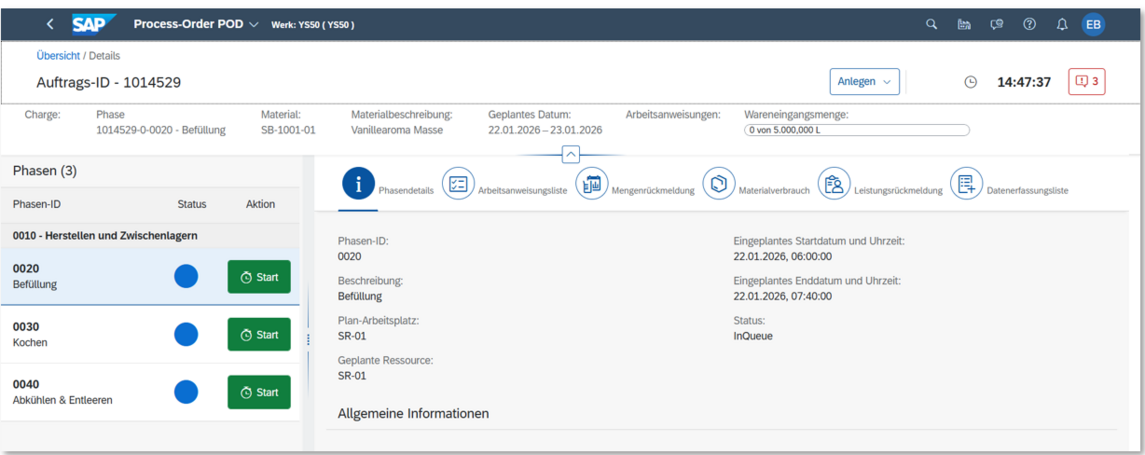Screen dimensions: 1145x455
Task: Click the Materialverbrauch cube icon
Action: point(719,185)
